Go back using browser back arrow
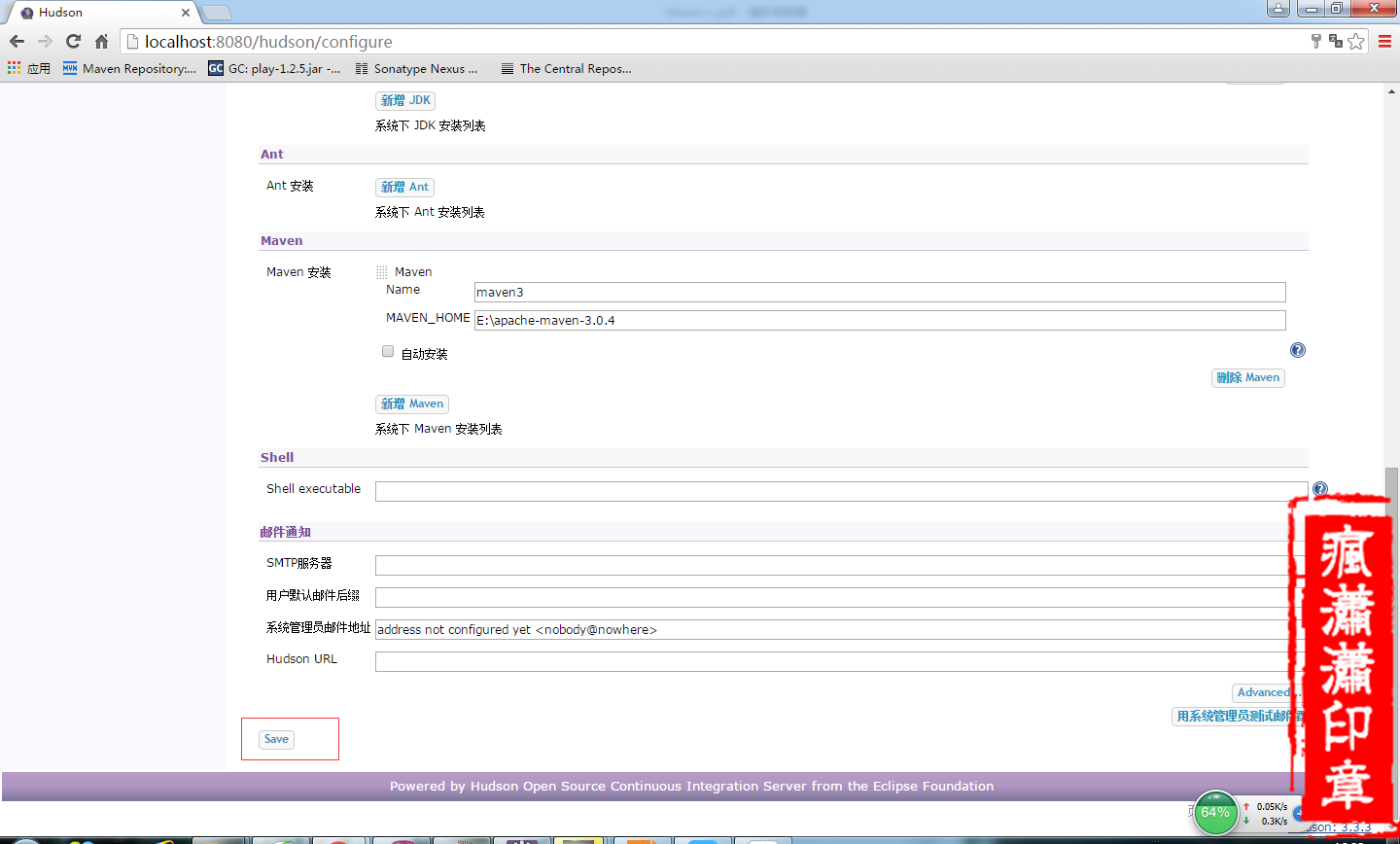Image resolution: width=1400 pixels, height=844 pixels. 17,41
